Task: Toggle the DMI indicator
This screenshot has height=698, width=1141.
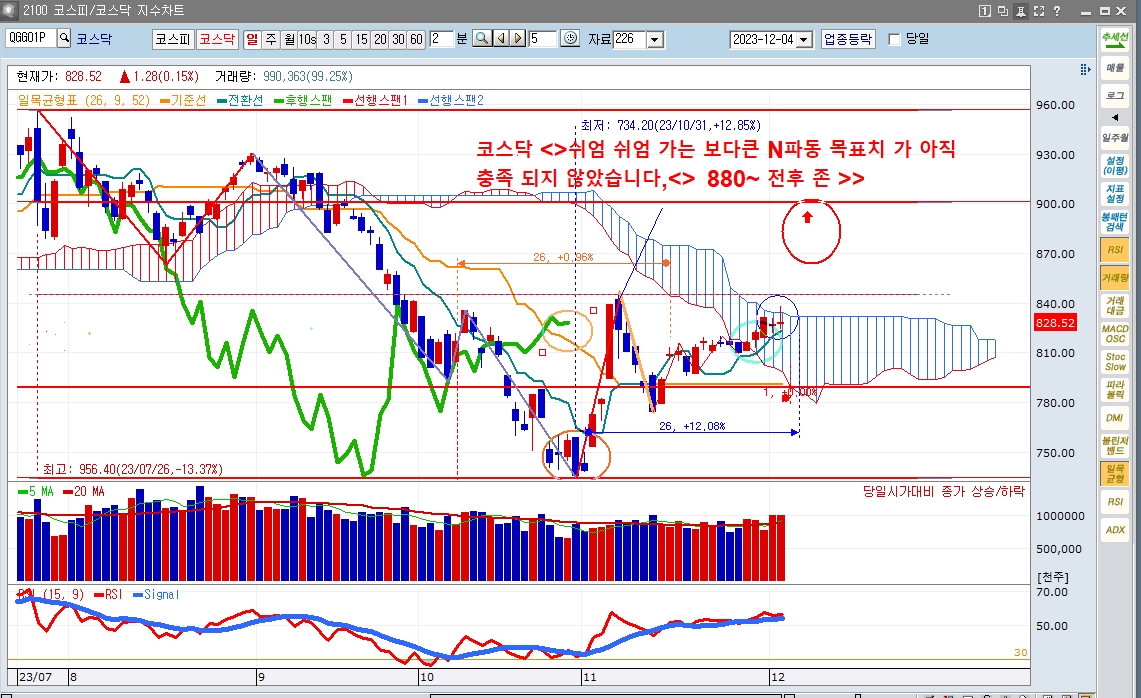Action: [x=1115, y=418]
